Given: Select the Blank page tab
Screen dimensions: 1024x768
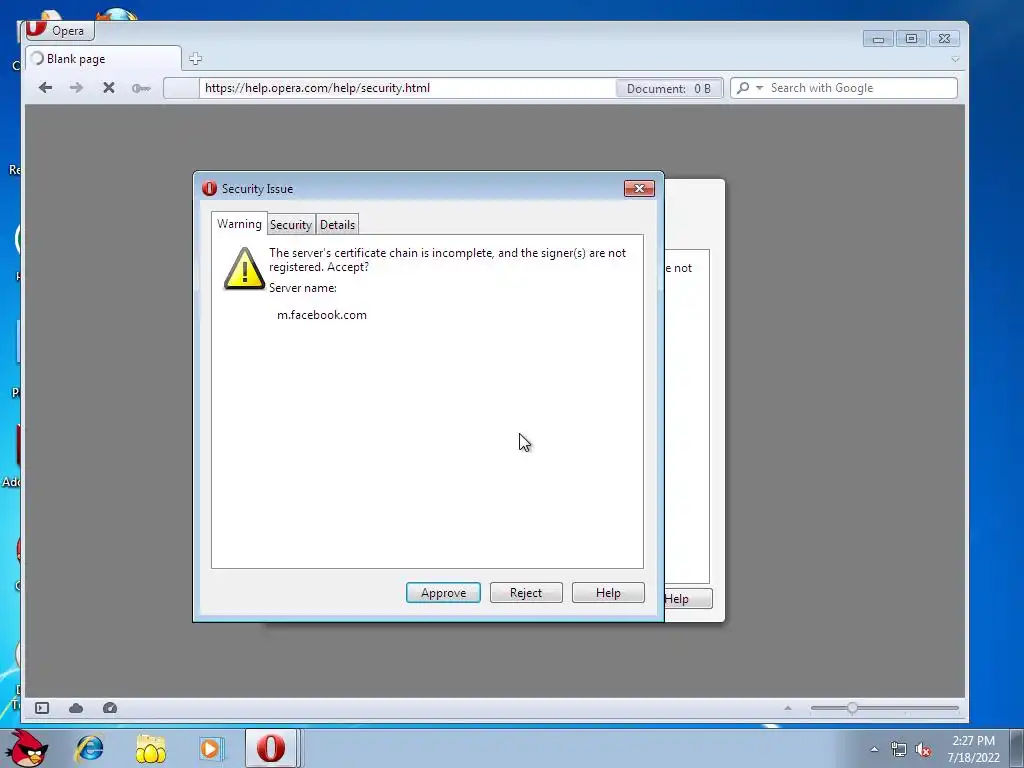Looking at the screenshot, I should pyautogui.click(x=103, y=59).
